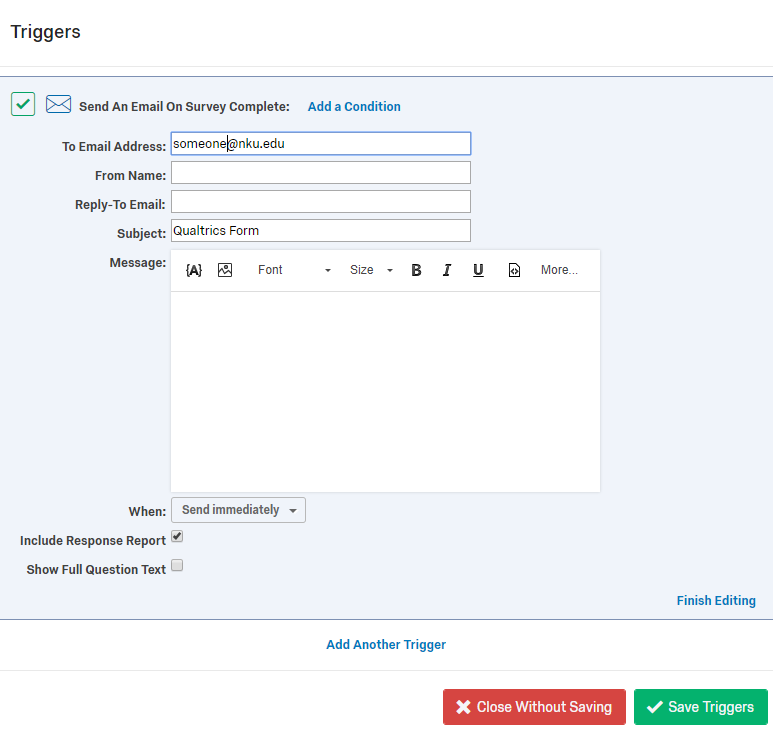Toggle italic formatting in message toolbar
This screenshot has width=773, height=740.
click(x=447, y=270)
